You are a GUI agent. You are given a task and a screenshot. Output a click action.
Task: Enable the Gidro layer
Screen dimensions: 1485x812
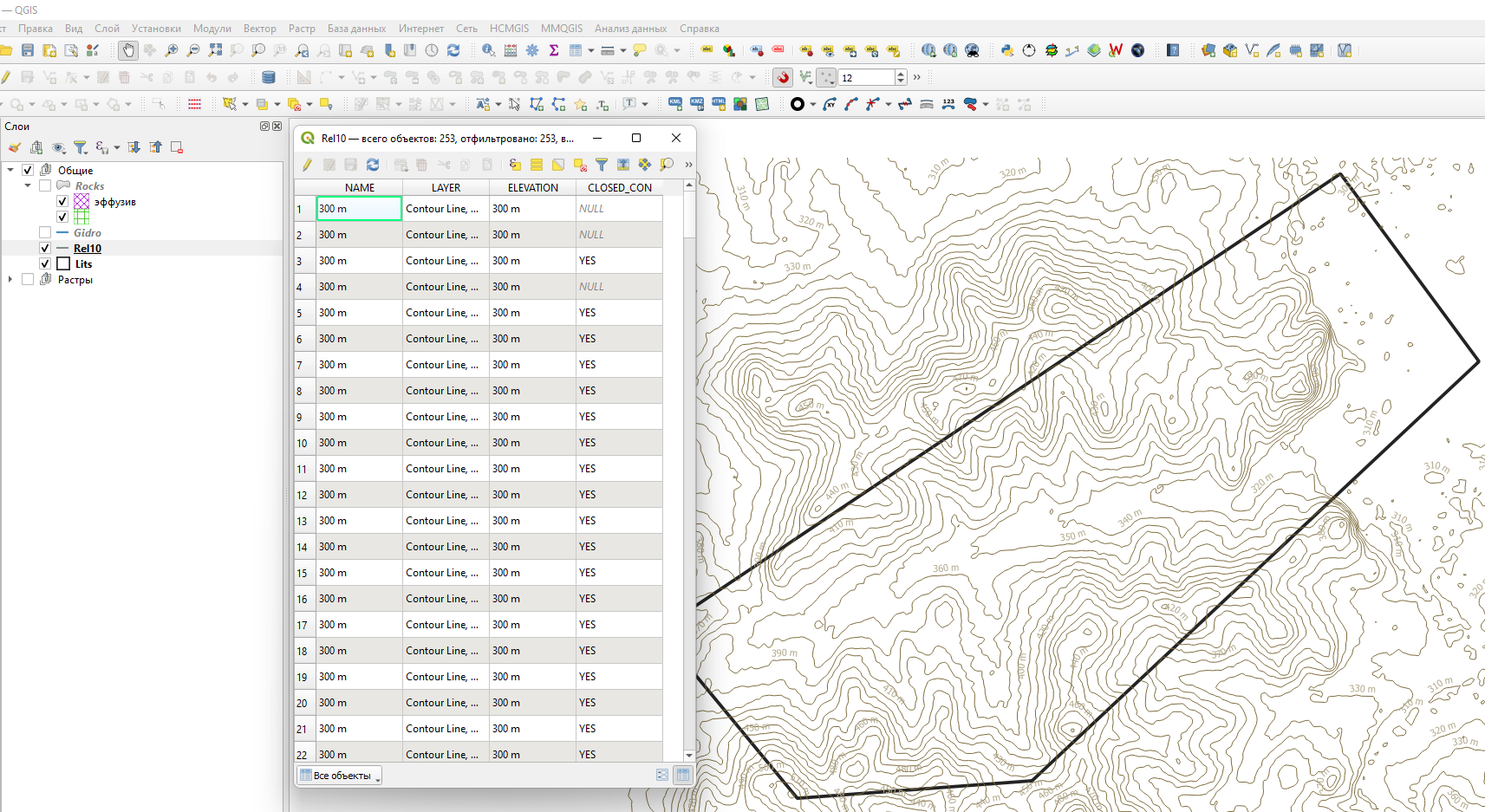coord(45,233)
